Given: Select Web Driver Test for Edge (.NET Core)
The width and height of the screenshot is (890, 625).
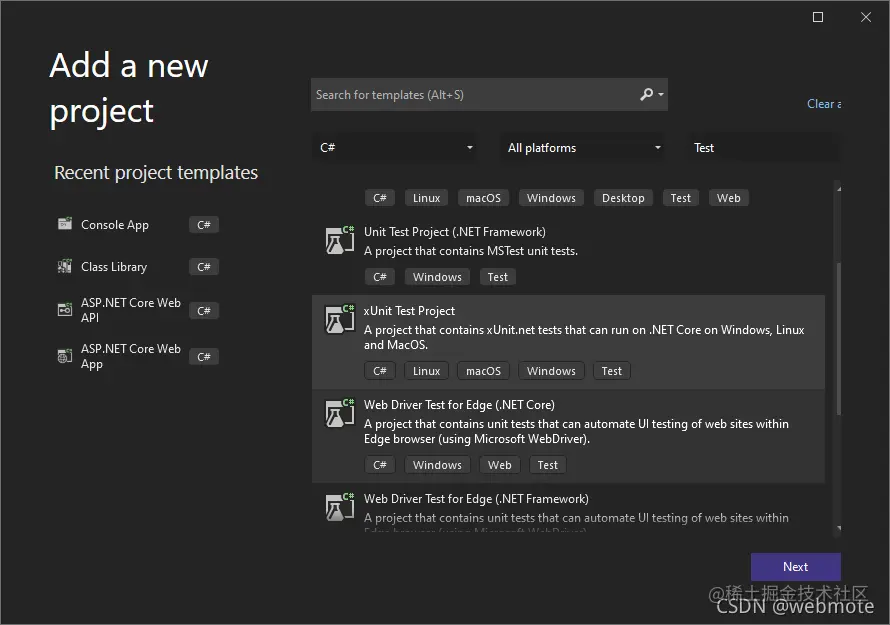Looking at the screenshot, I should [568, 436].
